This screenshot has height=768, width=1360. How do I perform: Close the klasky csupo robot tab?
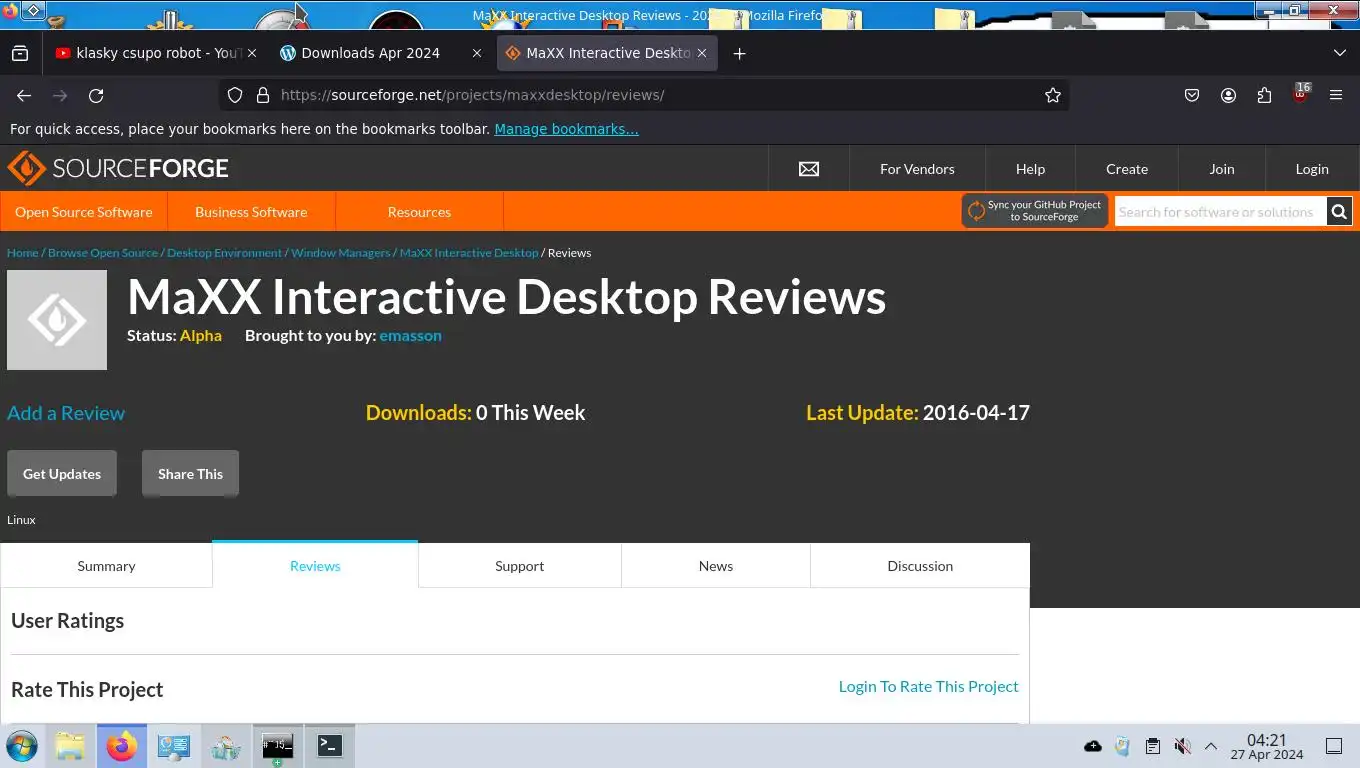(251, 53)
